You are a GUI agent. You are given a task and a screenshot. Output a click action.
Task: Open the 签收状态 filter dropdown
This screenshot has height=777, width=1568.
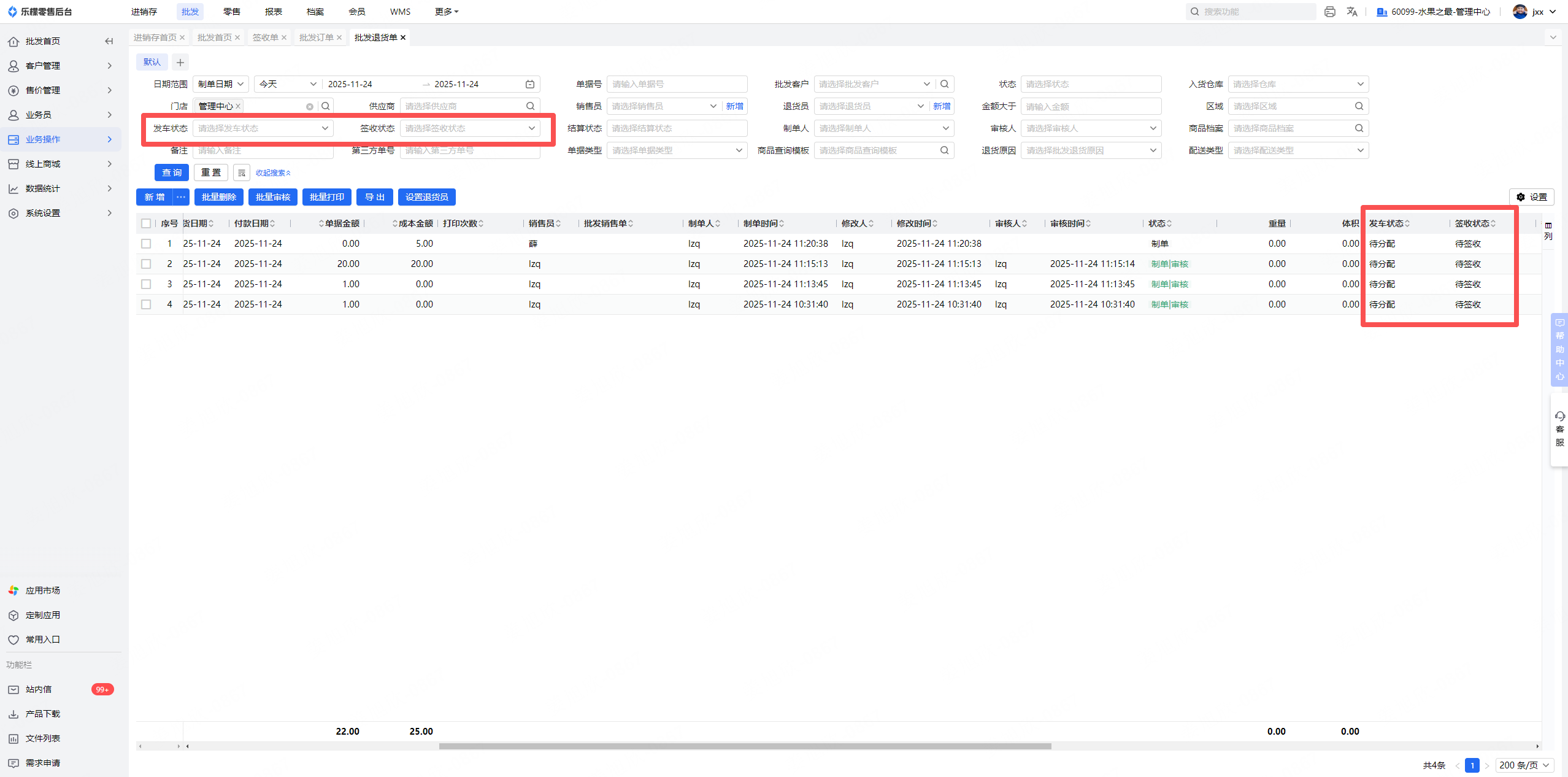pos(469,128)
